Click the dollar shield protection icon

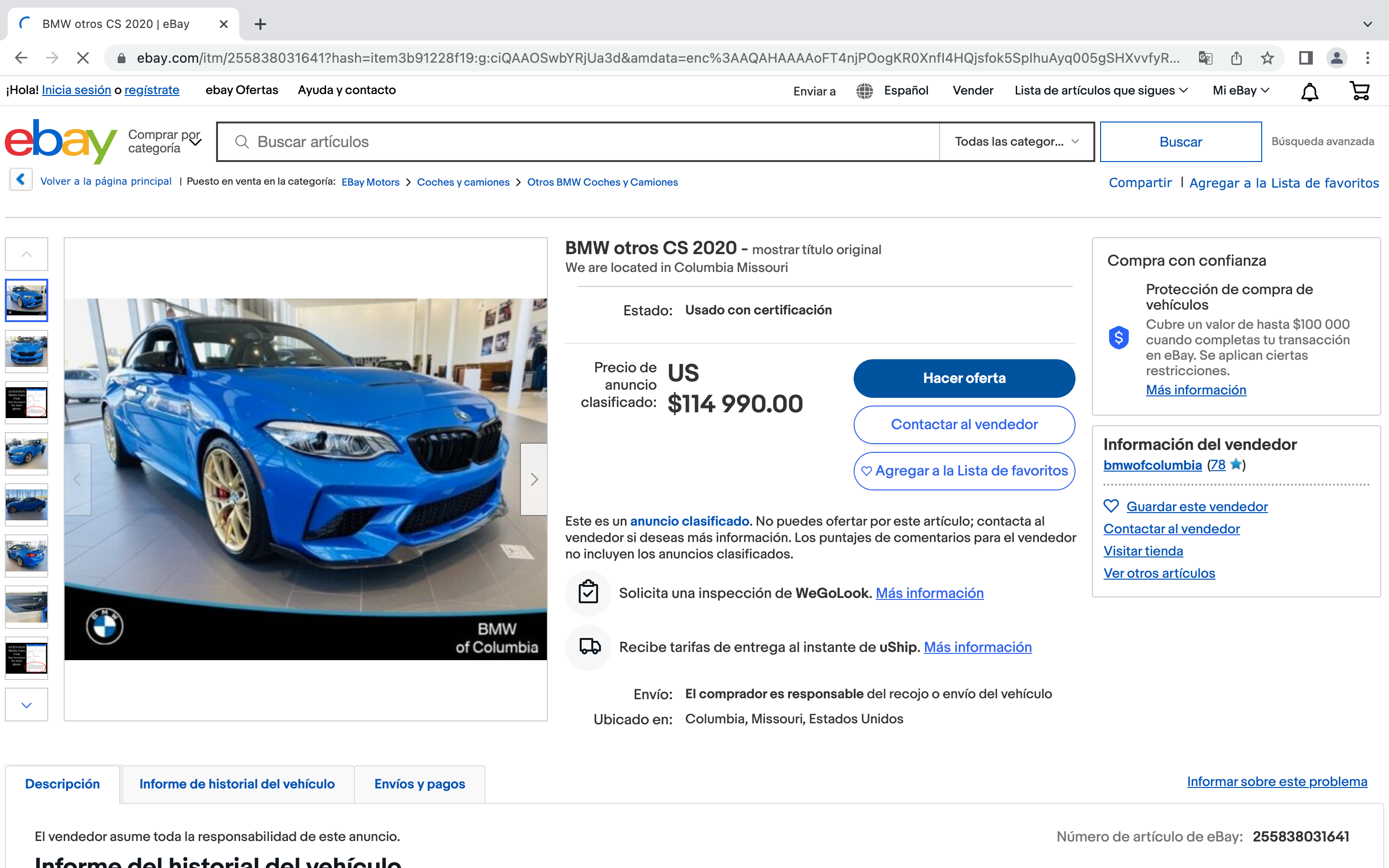tap(1118, 338)
